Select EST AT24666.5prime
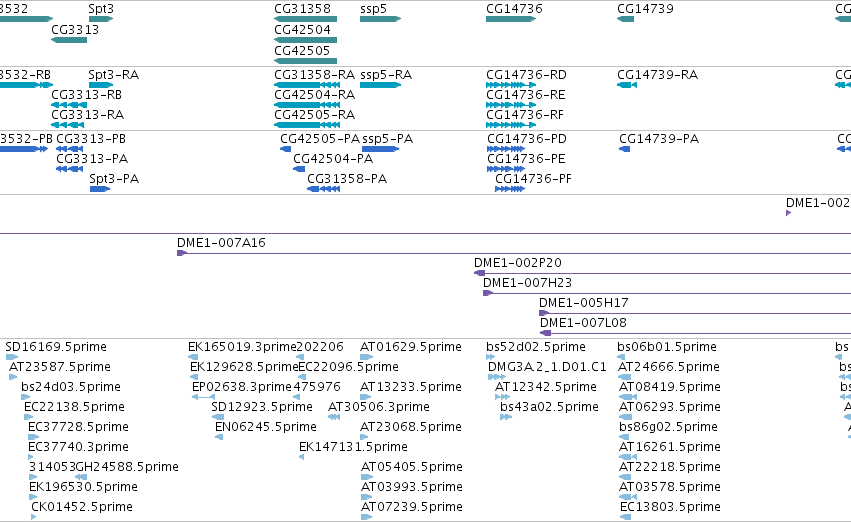Screen dimensions: 851x522 pyautogui.click(x=625, y=377)
